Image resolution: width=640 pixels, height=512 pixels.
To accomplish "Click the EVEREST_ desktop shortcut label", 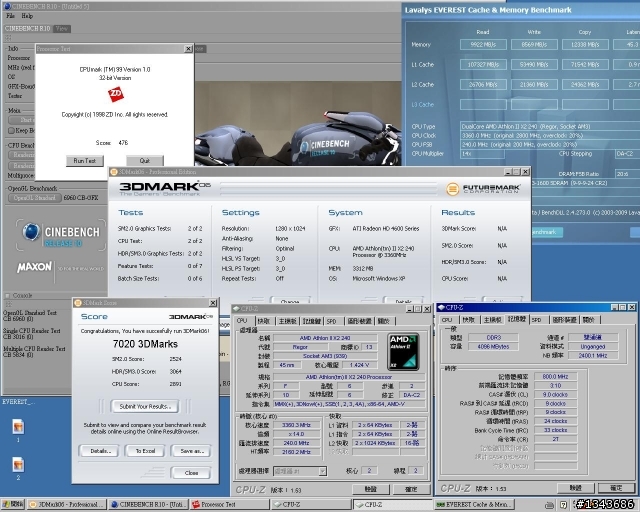I will click(18, 402).
